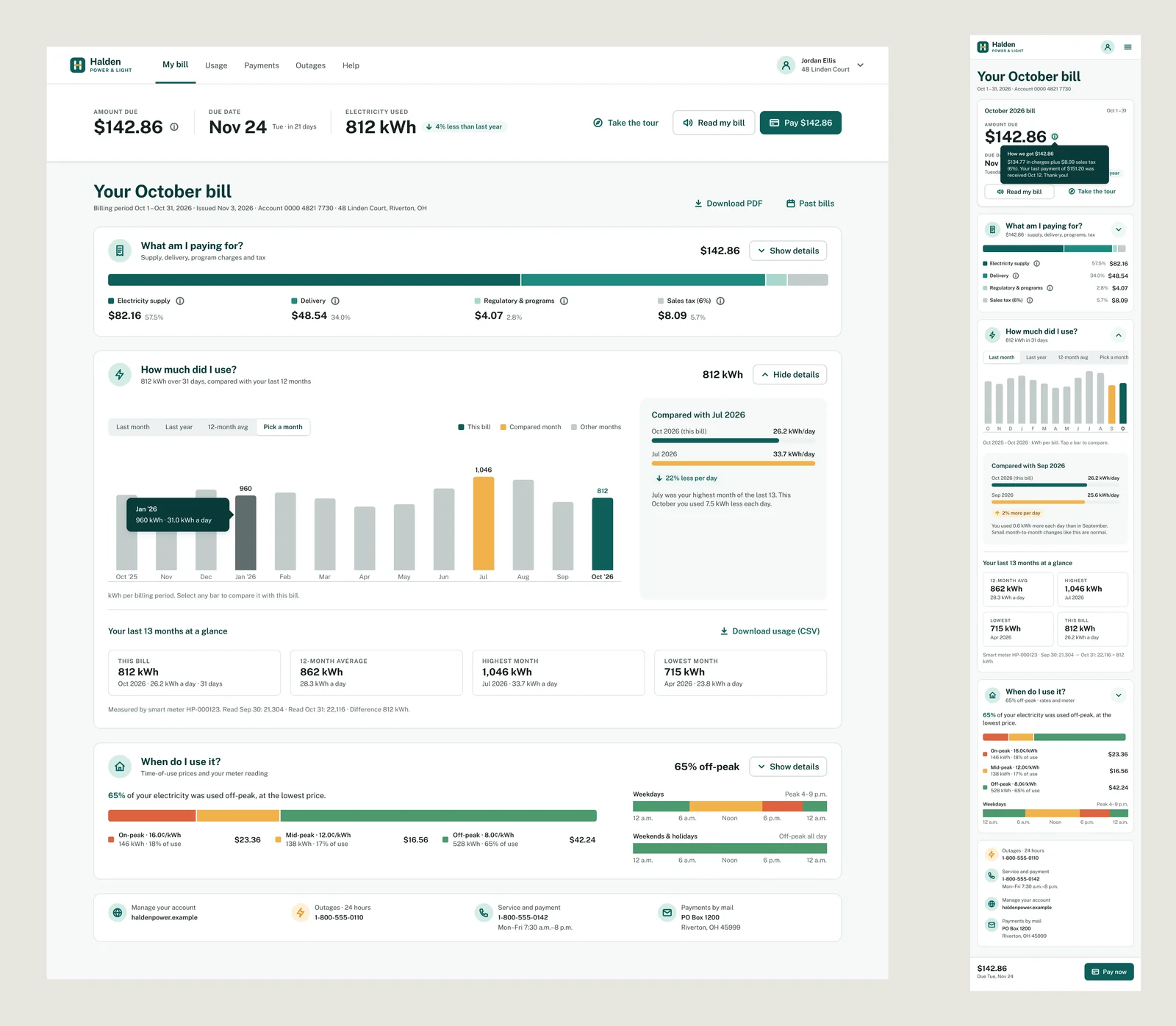Expand Show details for When do I use it

788,767
